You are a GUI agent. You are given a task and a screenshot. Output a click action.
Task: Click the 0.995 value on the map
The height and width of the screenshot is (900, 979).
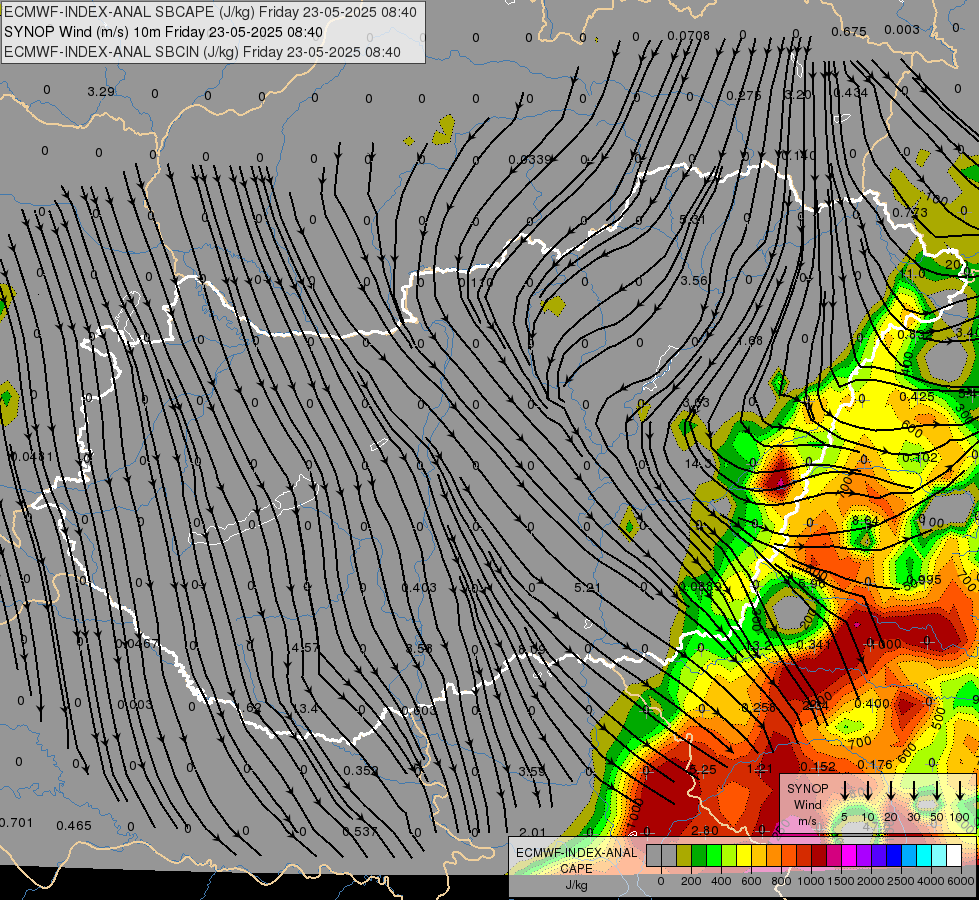pos(924,580)
